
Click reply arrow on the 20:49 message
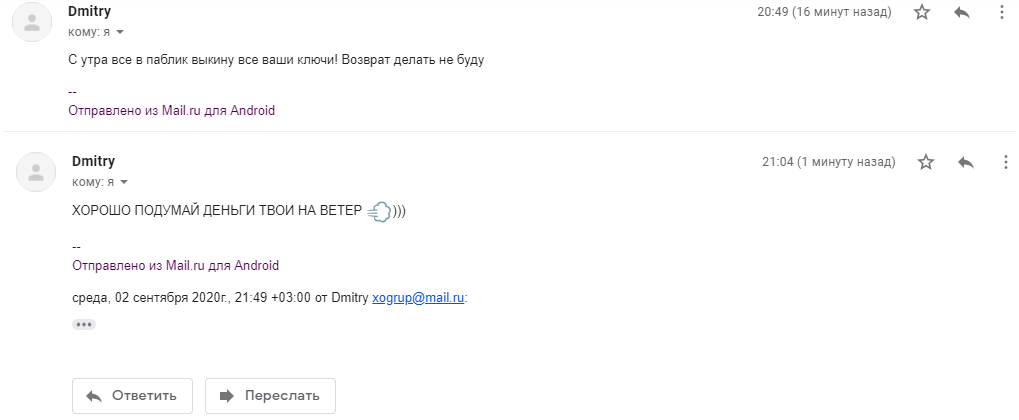click(962, 12)
